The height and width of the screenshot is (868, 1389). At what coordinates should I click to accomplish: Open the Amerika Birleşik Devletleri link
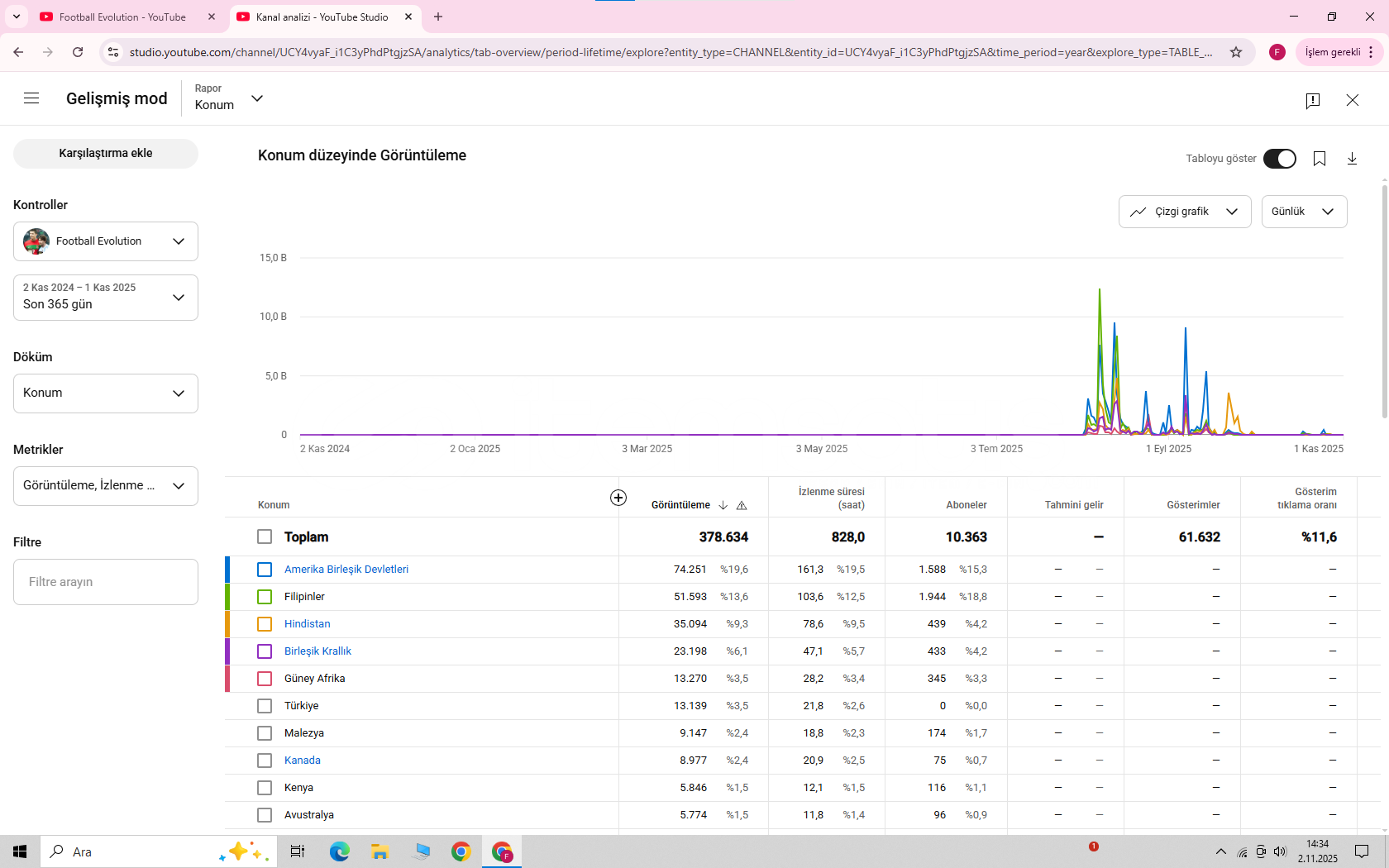coord(346,570)
